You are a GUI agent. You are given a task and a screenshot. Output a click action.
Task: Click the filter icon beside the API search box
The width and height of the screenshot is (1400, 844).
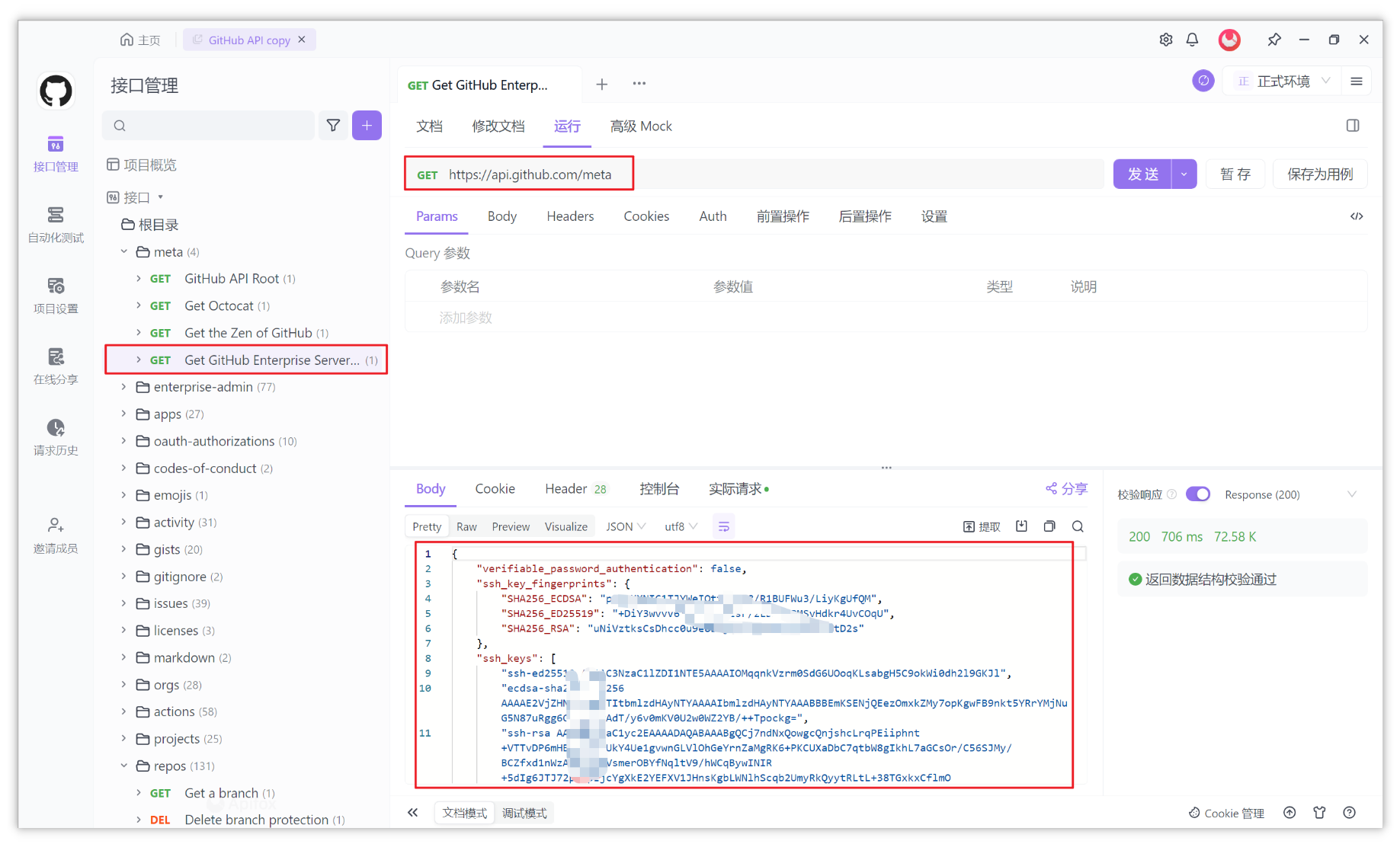click(x=333, y=125)
